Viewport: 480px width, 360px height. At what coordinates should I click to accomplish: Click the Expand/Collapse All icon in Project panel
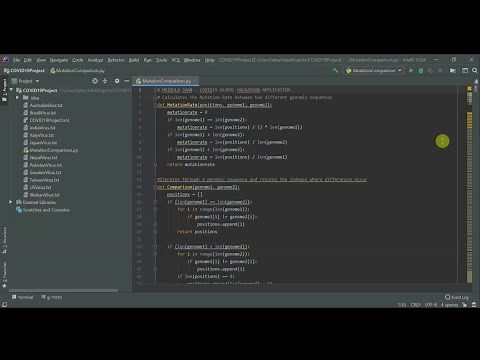105,81
